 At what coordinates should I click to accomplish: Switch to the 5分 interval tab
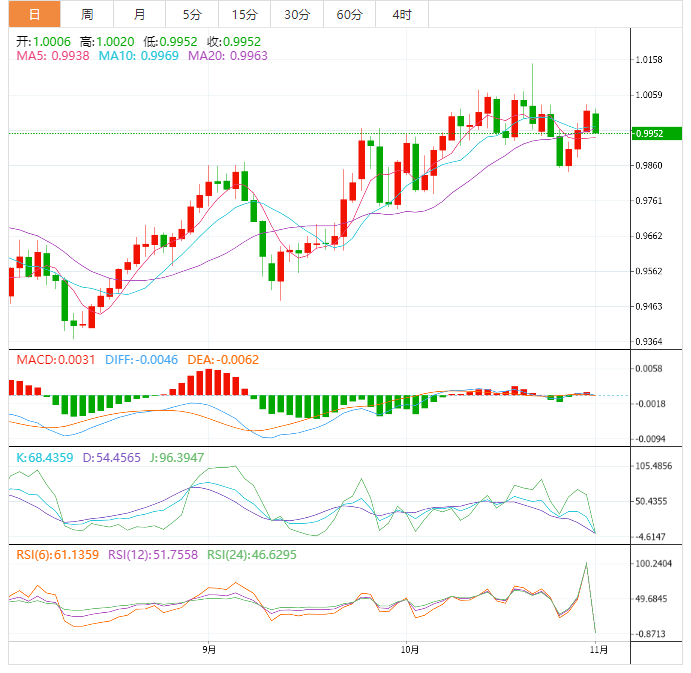[x=191, y=14]
